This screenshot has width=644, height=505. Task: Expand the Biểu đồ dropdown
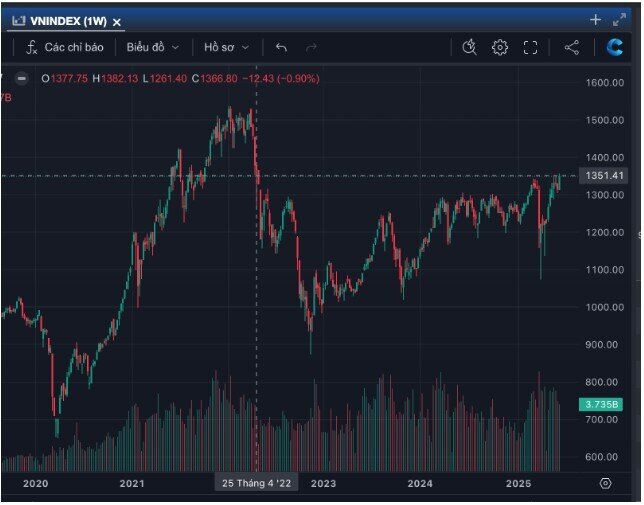pyautogui.click(x=152, y=48)
